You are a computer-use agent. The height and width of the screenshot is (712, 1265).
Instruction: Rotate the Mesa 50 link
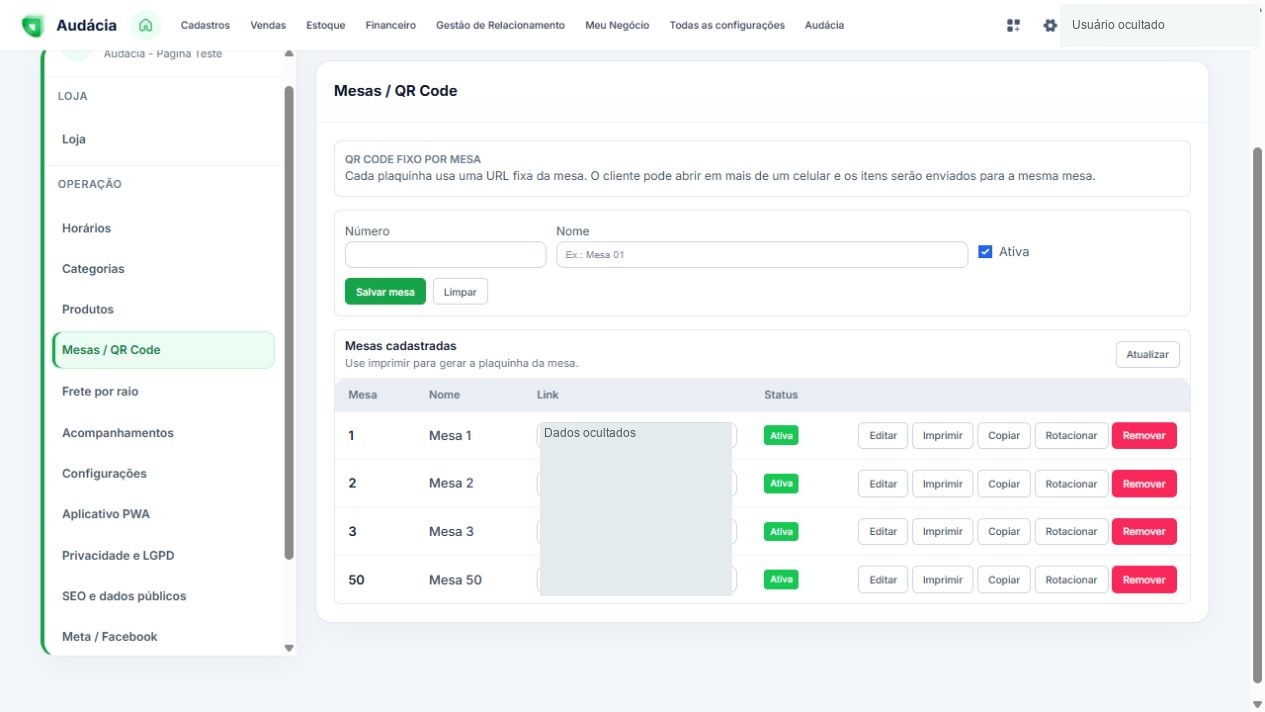(x=1071, y=580)
